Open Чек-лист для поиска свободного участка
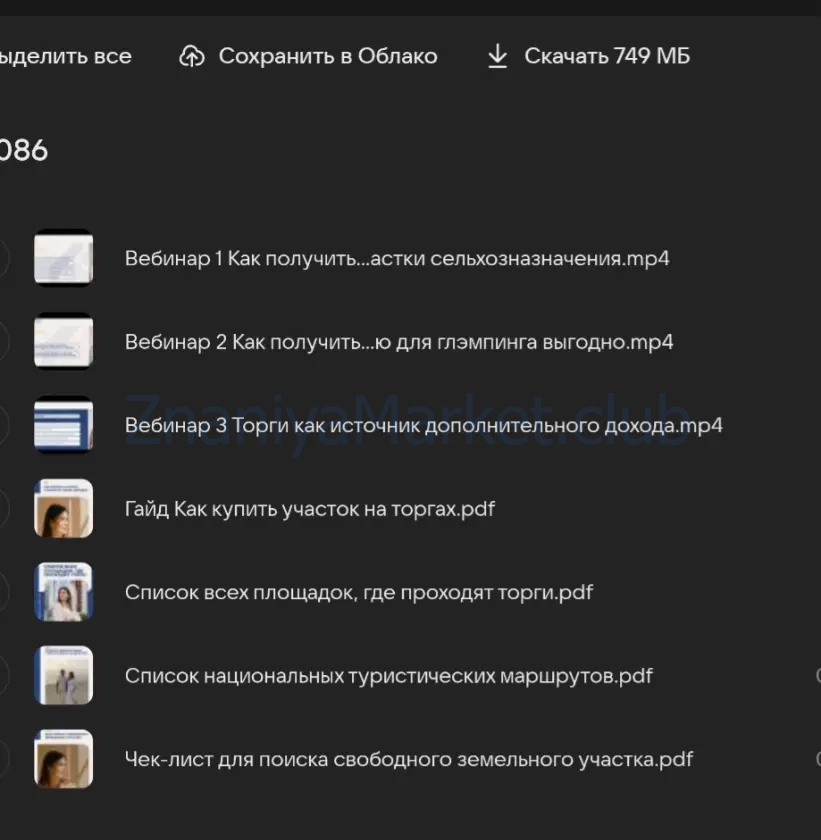 410,759
